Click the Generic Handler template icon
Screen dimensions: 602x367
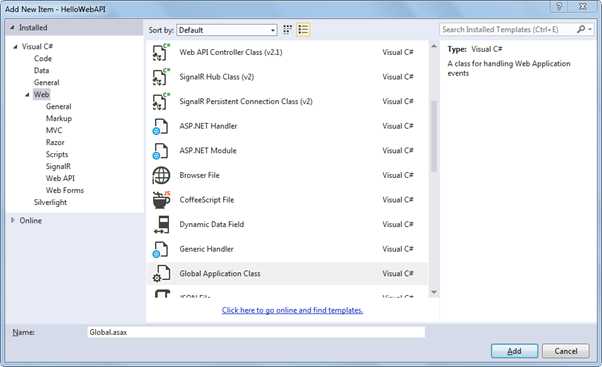161,249
